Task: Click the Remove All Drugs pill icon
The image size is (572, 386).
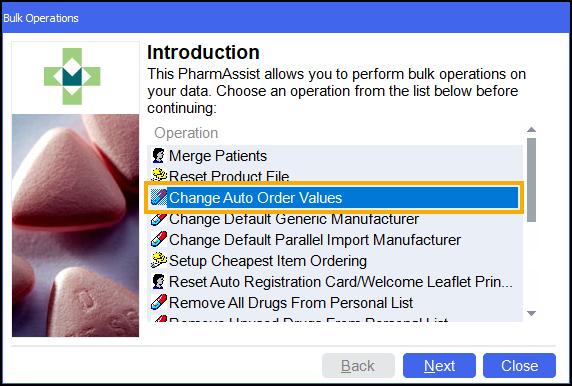Action: [x=159, y=302]
